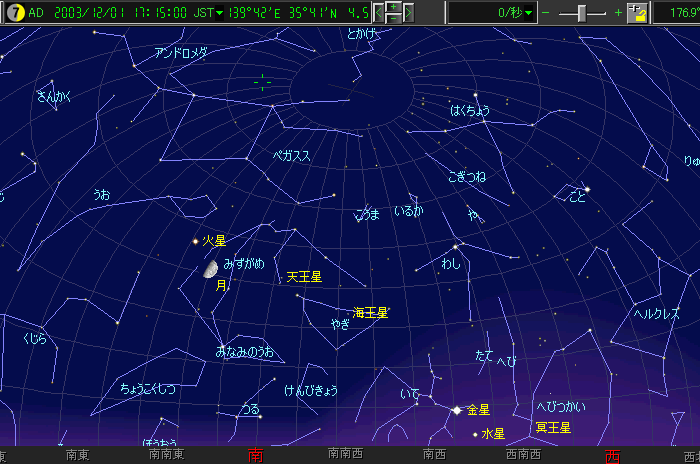Click the Venus (金星) marker

(x=457, y=410)
